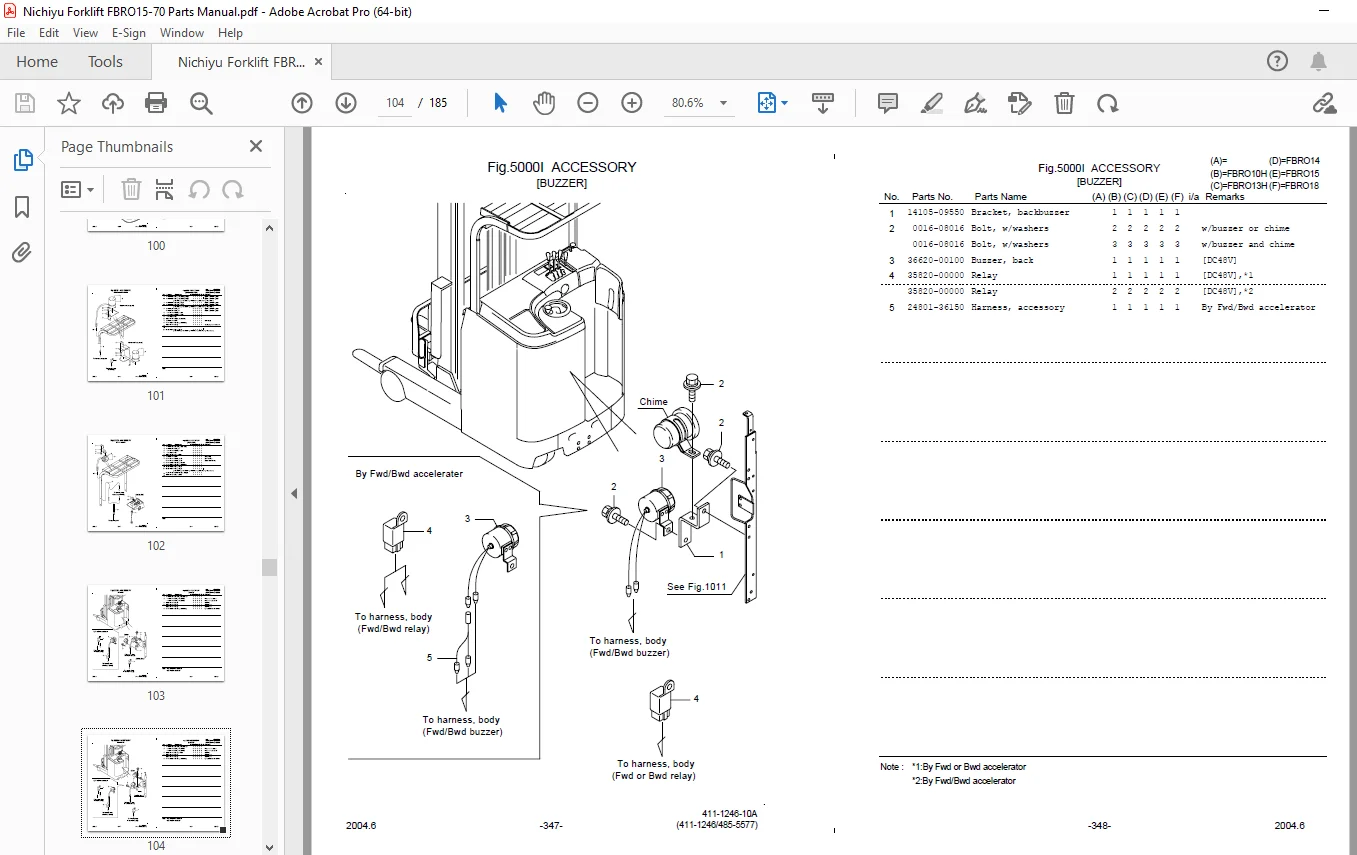Click the current page number field
Screen dimensions: 1357x855
(394, 103)
